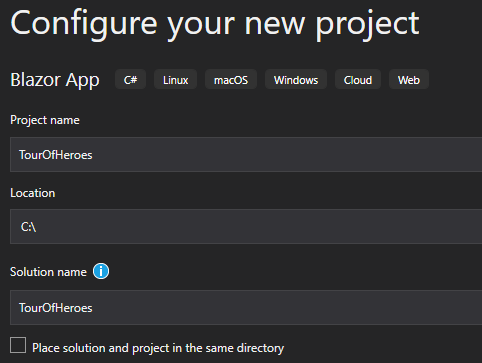Click the Windows platform tag
482x363 pixels.
coord(296,80)
